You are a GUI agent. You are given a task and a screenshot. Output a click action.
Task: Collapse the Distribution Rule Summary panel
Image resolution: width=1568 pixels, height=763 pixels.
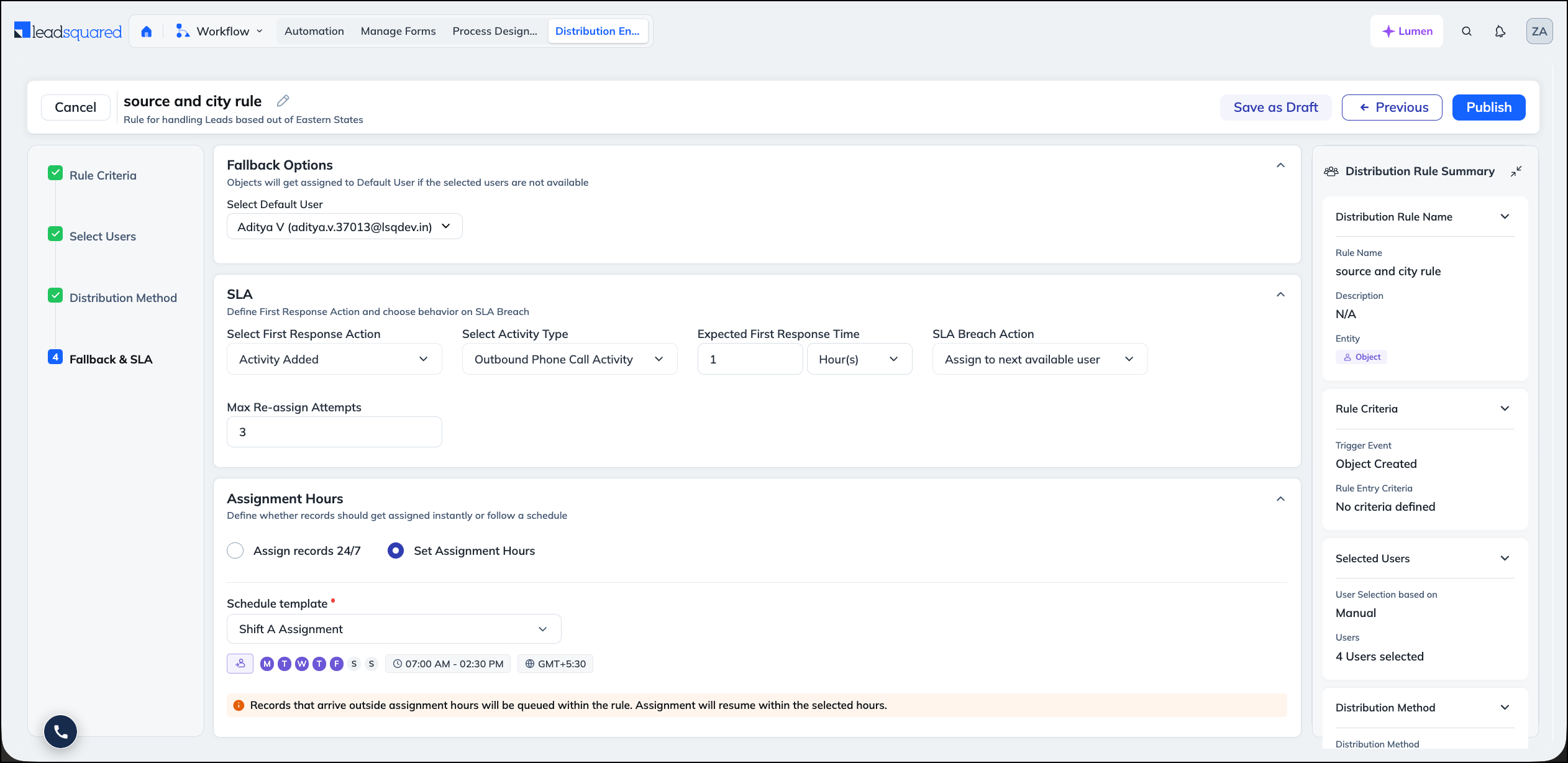pos(1516,171)
